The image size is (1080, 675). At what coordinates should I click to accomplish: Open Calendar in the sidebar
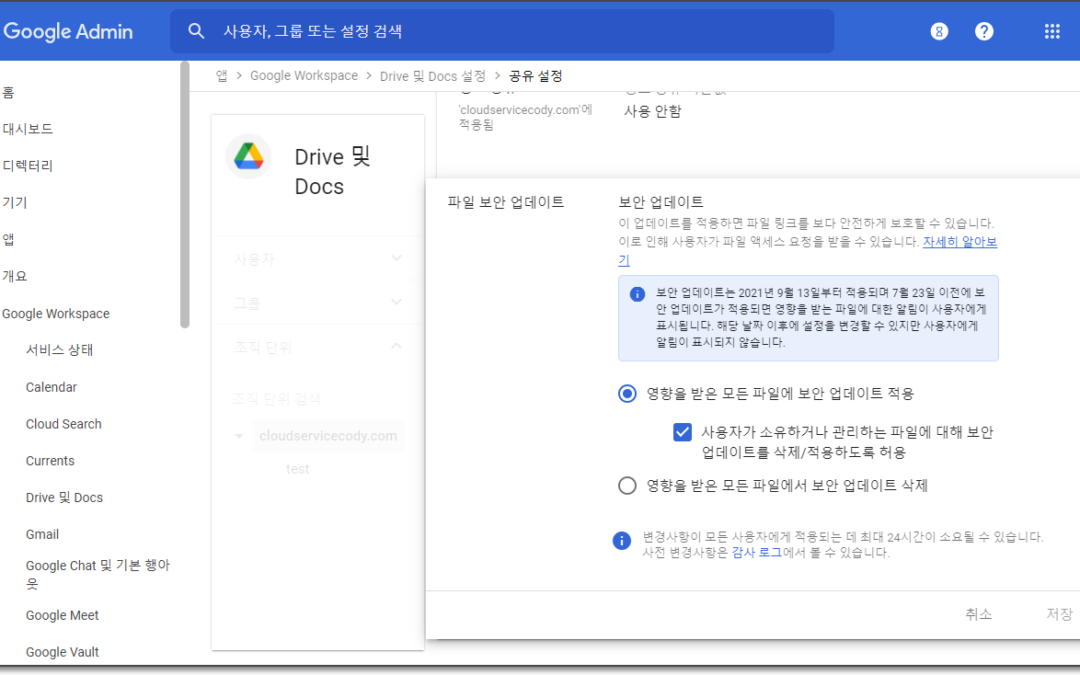(x=51, y=387)
